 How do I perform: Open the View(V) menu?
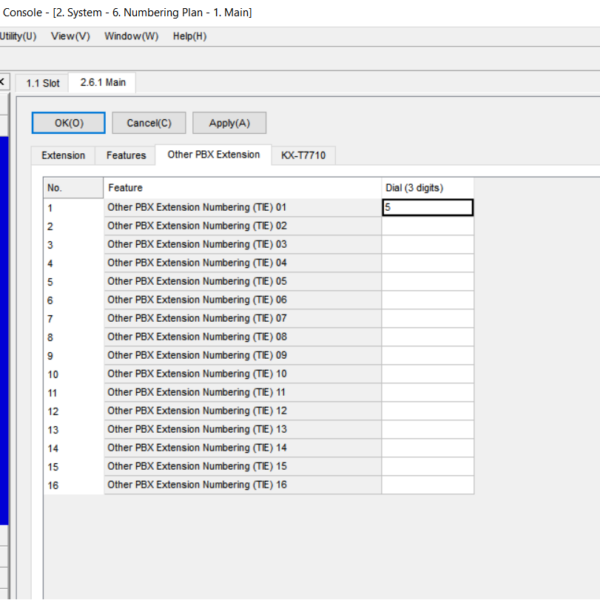coord(70,36)
